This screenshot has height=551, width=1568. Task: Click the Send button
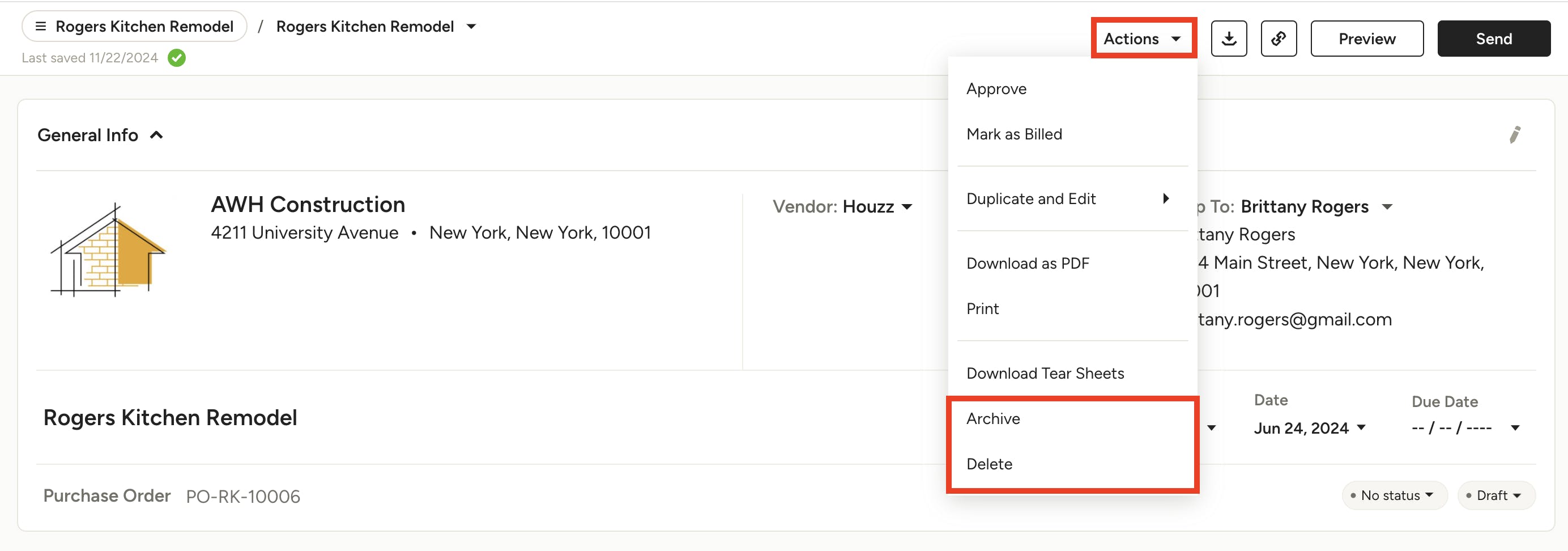(x=1493, y=39)
